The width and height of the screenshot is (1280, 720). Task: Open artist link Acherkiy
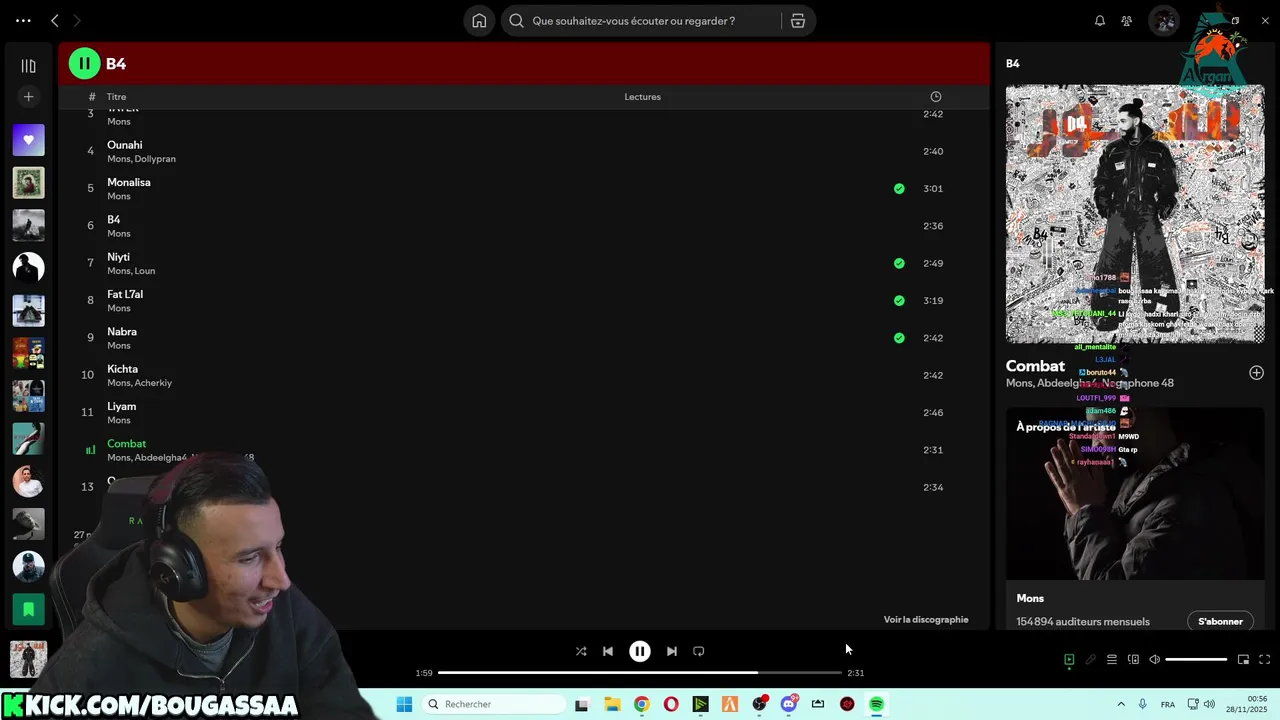[x=154, y=383]
